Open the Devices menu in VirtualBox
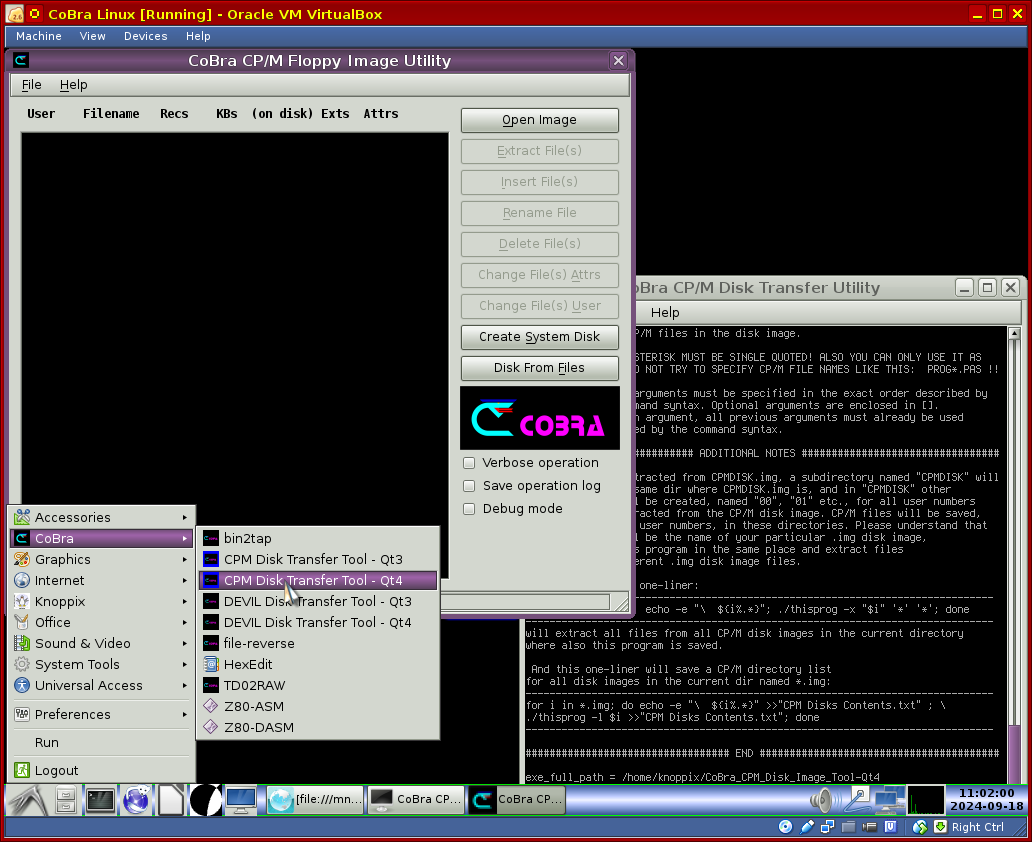Screen dimensions: 1032x842 (145, 36)
